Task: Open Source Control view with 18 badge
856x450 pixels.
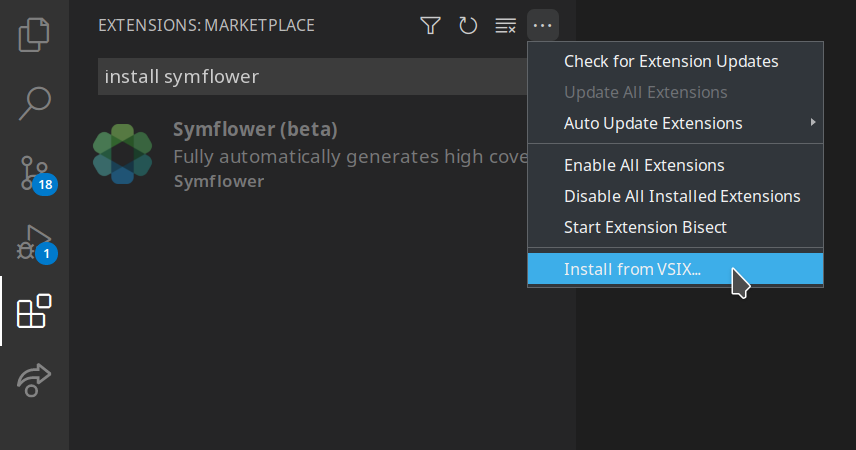Action: (x=35, y=174)
